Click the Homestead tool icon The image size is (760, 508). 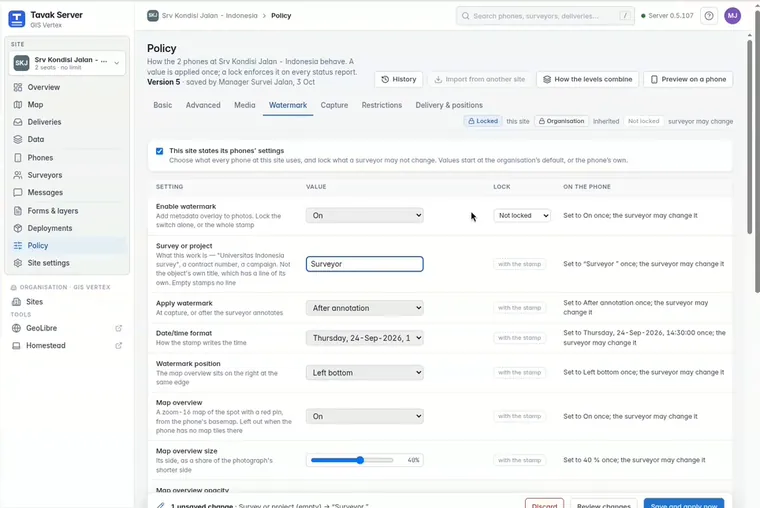[x=16, y=346]
